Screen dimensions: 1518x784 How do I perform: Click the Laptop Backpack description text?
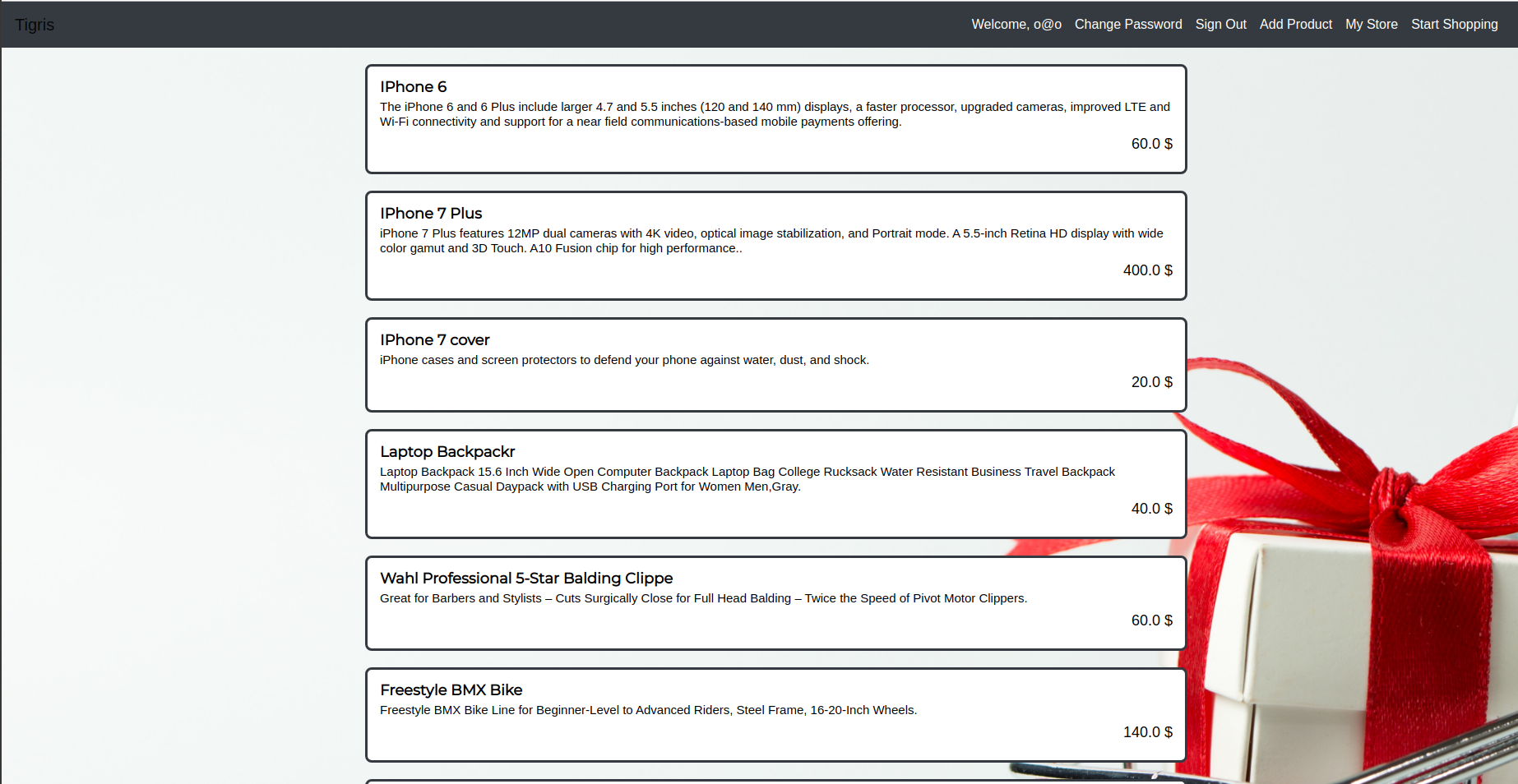click(x=747, y=479)
